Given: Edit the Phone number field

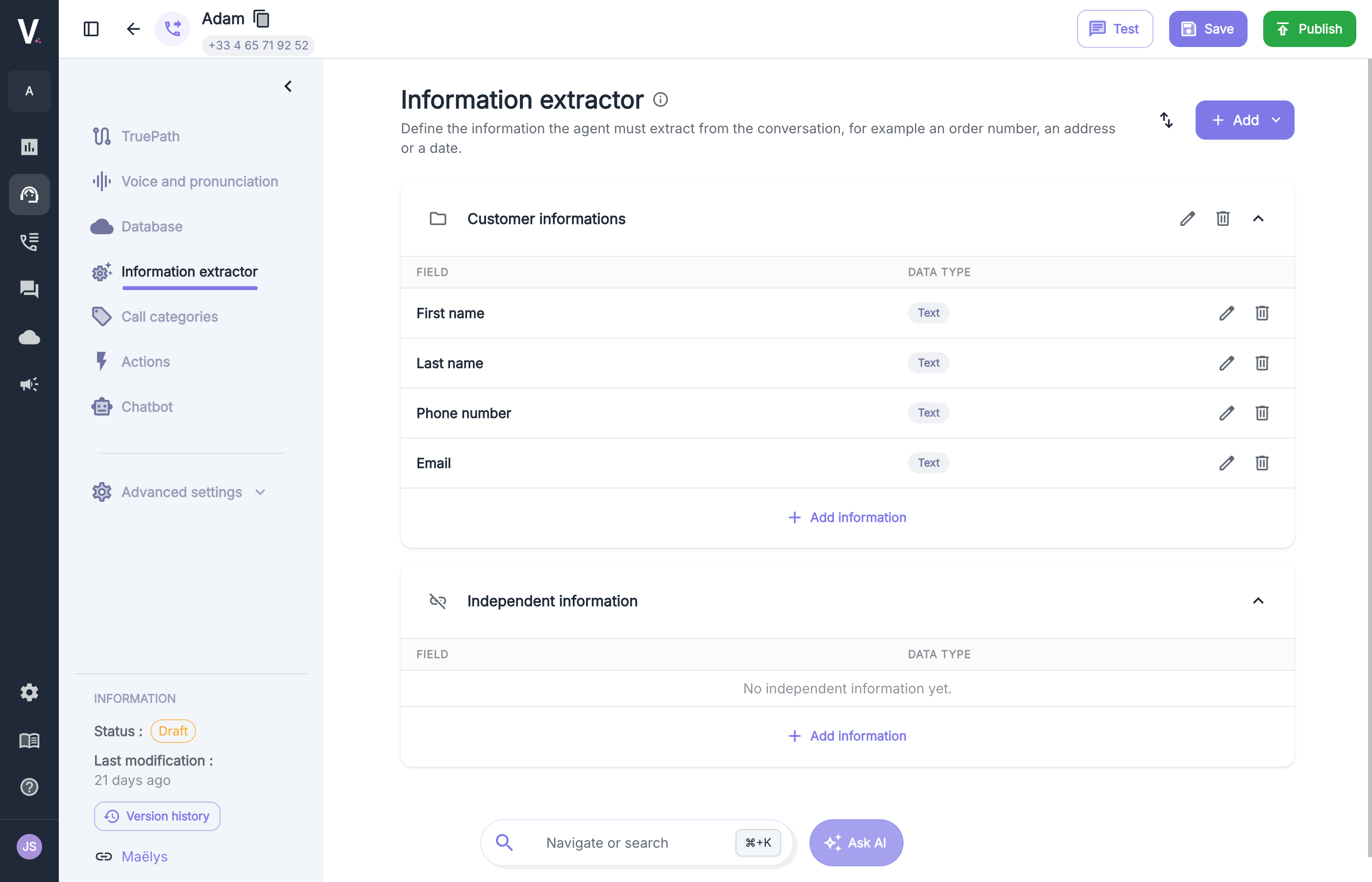Looking at the screenshot, I should click(x=1226, y=413).
